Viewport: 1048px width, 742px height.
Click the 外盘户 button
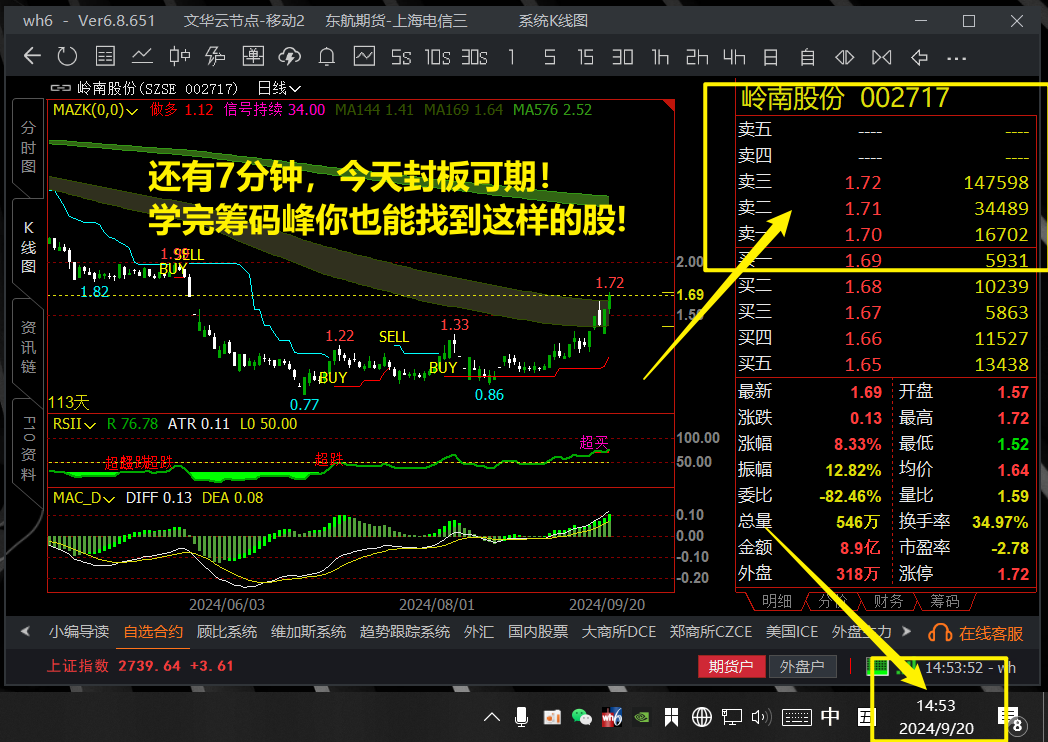tap(802, 666)
